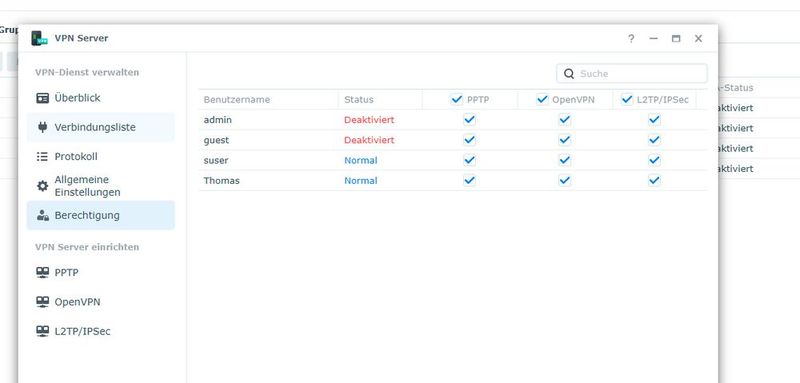Viewport: 800px width, 383px height.
Task: Open the PPTP setup page
Action: click(x=101, y=273)
